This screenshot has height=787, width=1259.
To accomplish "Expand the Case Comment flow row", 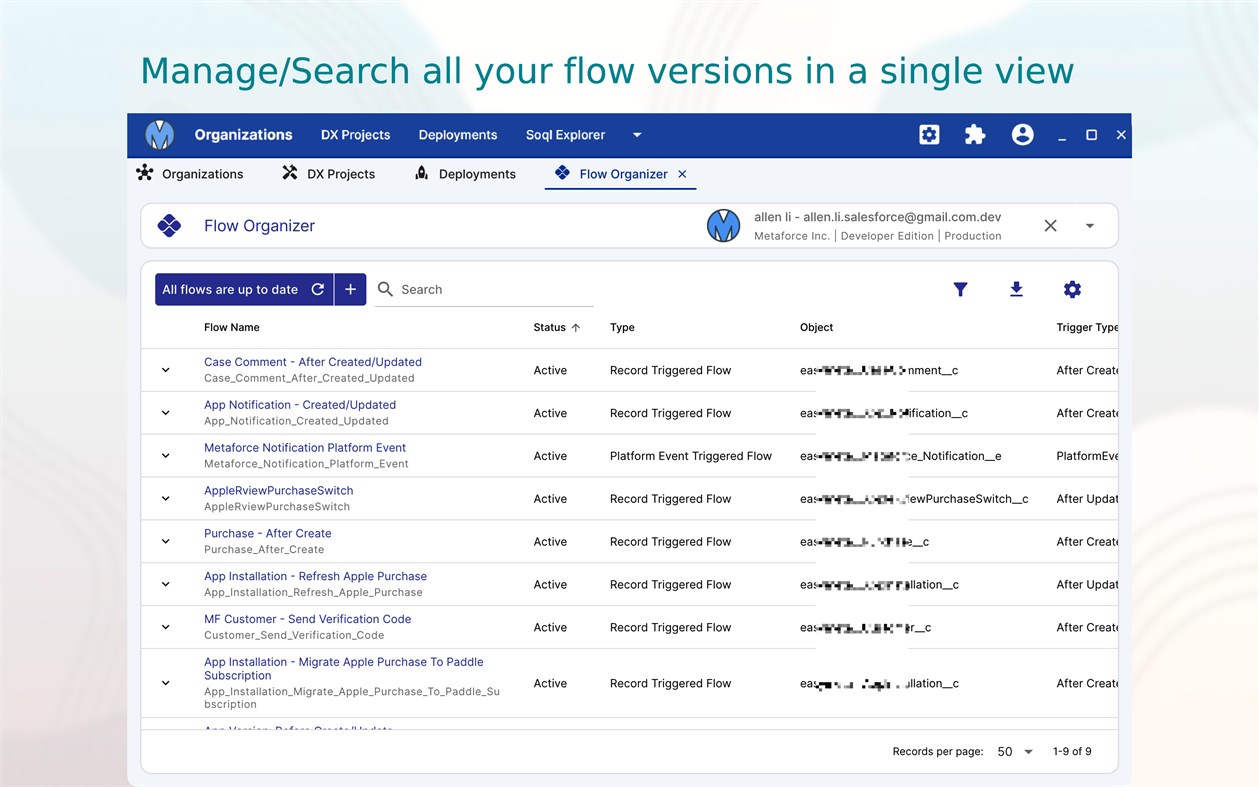I will tap(166, 370).
